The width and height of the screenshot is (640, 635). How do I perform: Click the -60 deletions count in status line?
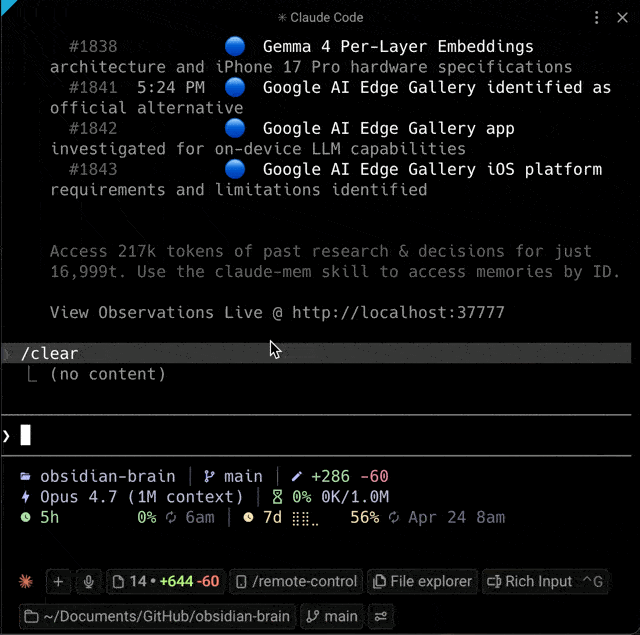[374, 476]
